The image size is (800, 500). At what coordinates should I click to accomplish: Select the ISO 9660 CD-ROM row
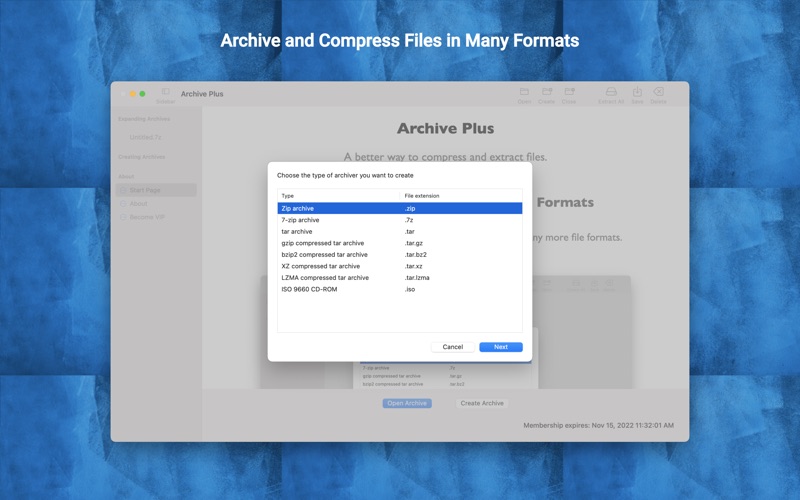coord(399,289)
